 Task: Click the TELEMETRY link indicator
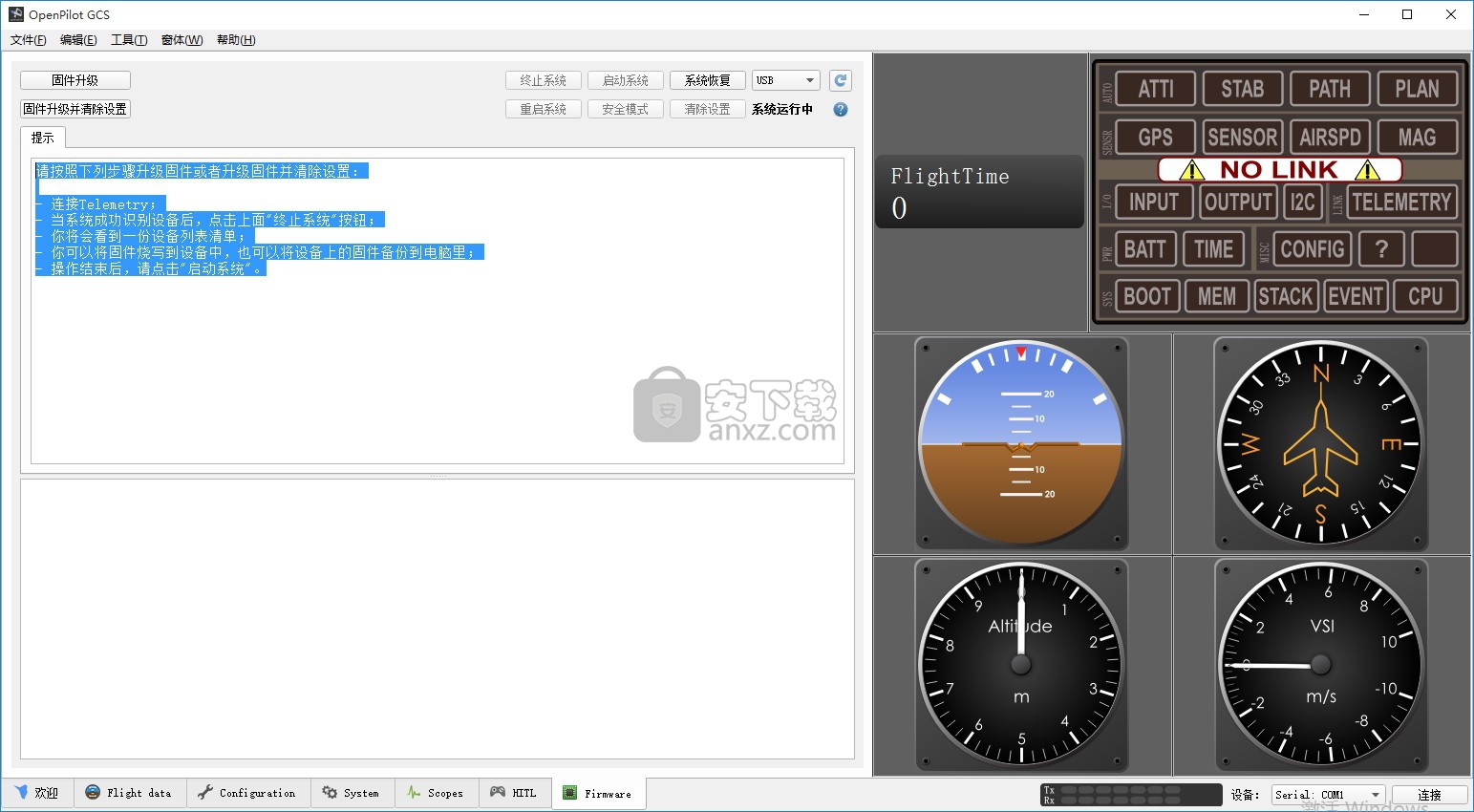[1401, 202]
